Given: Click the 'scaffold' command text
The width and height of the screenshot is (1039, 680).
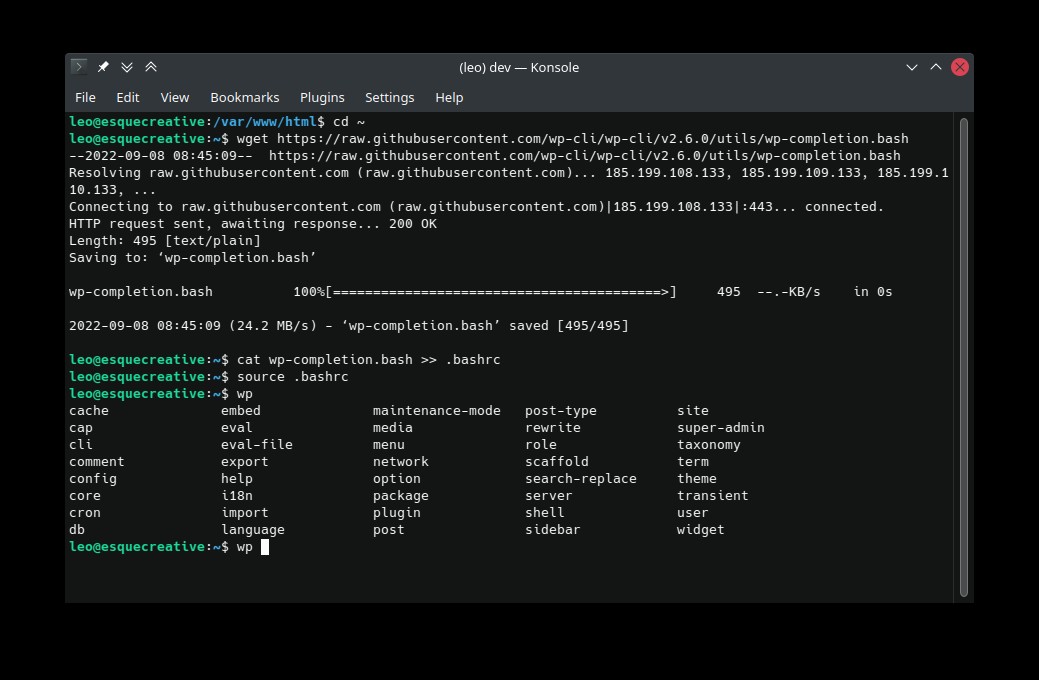Looking at the screenshot, I should point(557,462).
